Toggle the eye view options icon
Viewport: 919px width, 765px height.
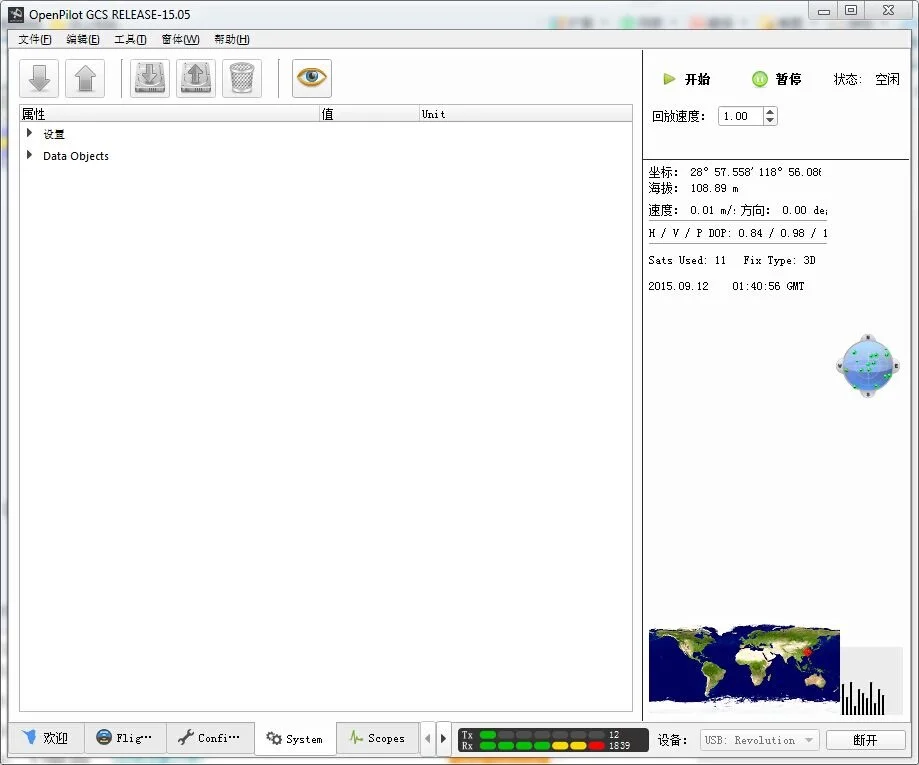point(312,78)
